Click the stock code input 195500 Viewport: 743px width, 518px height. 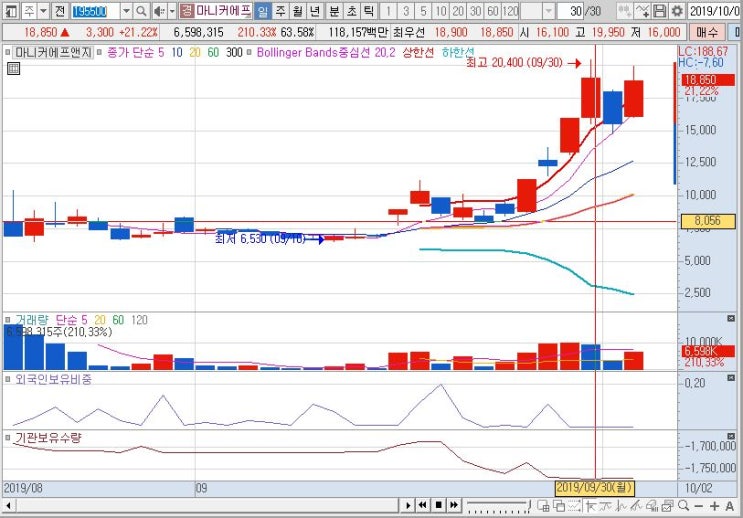[96, 11]
